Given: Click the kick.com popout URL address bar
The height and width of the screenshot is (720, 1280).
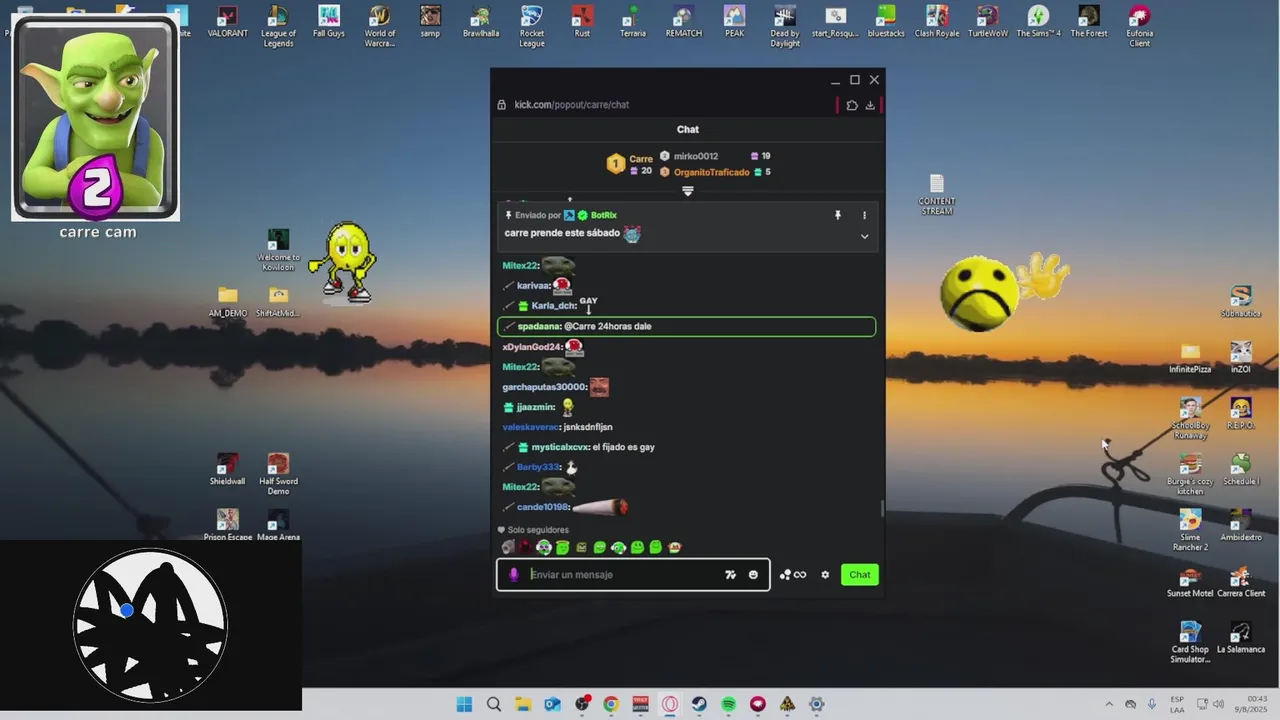Looking at the screenshot, I should coord(572,105).
